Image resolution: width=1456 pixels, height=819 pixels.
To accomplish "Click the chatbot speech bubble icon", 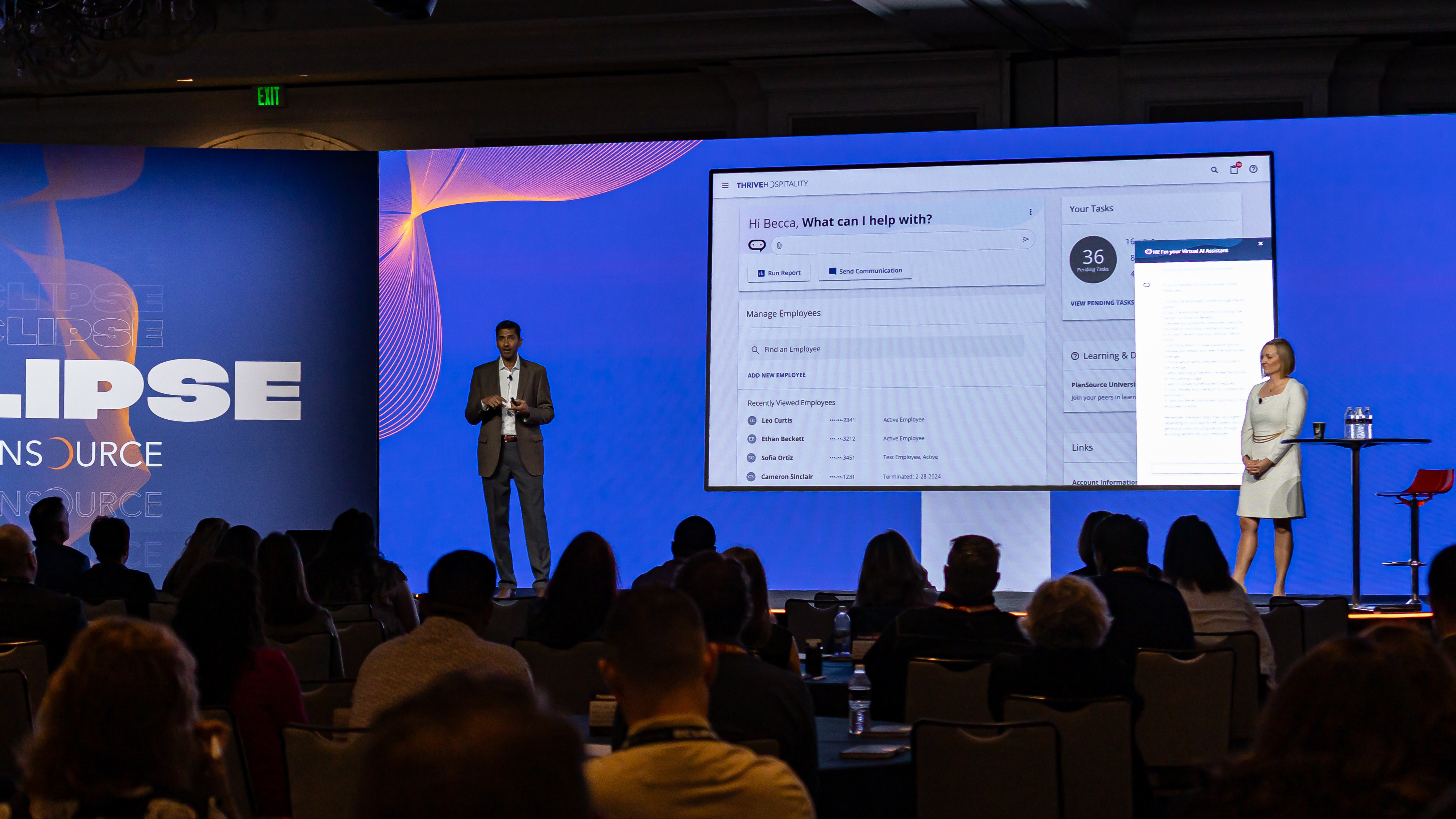I will click(757, 245).
